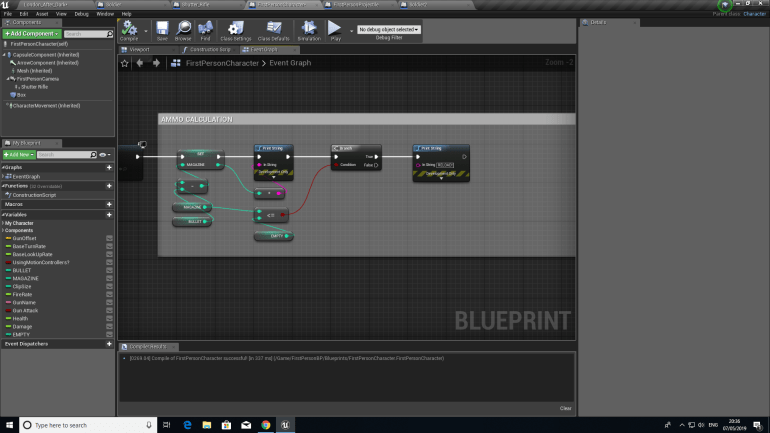Clear the compiler results log

pos(565,408)
